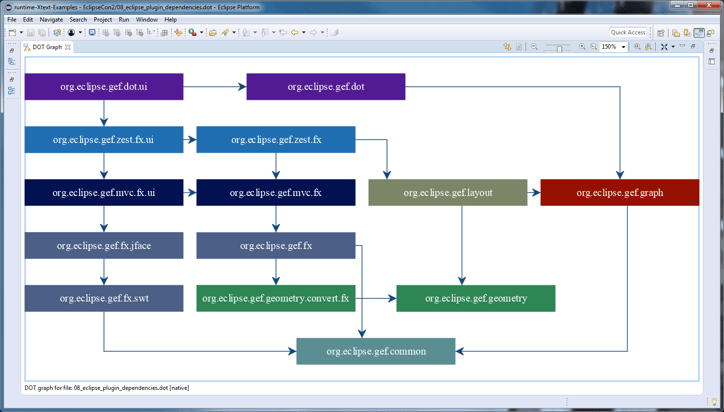This screenshot has width=724, height=412.
Task: Minimize the DOT Graph view
Action: tap(682, 46)
